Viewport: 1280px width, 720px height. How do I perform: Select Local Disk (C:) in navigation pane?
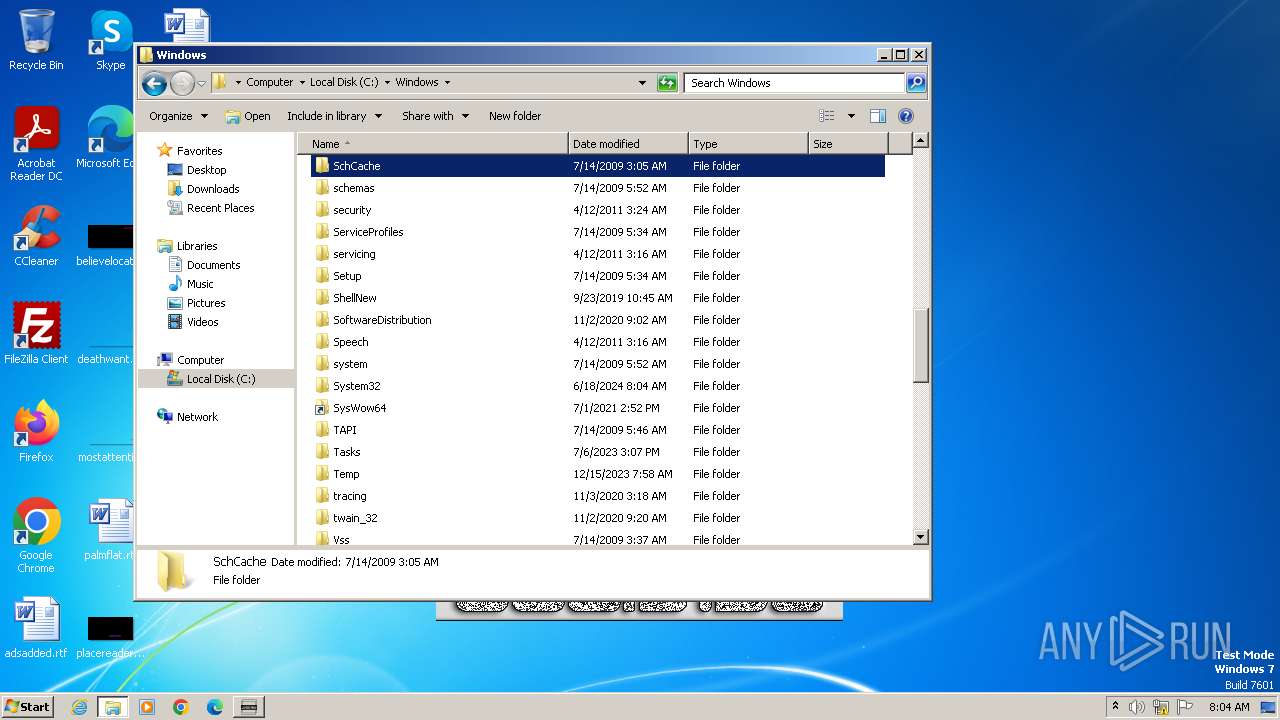(220, 379)
